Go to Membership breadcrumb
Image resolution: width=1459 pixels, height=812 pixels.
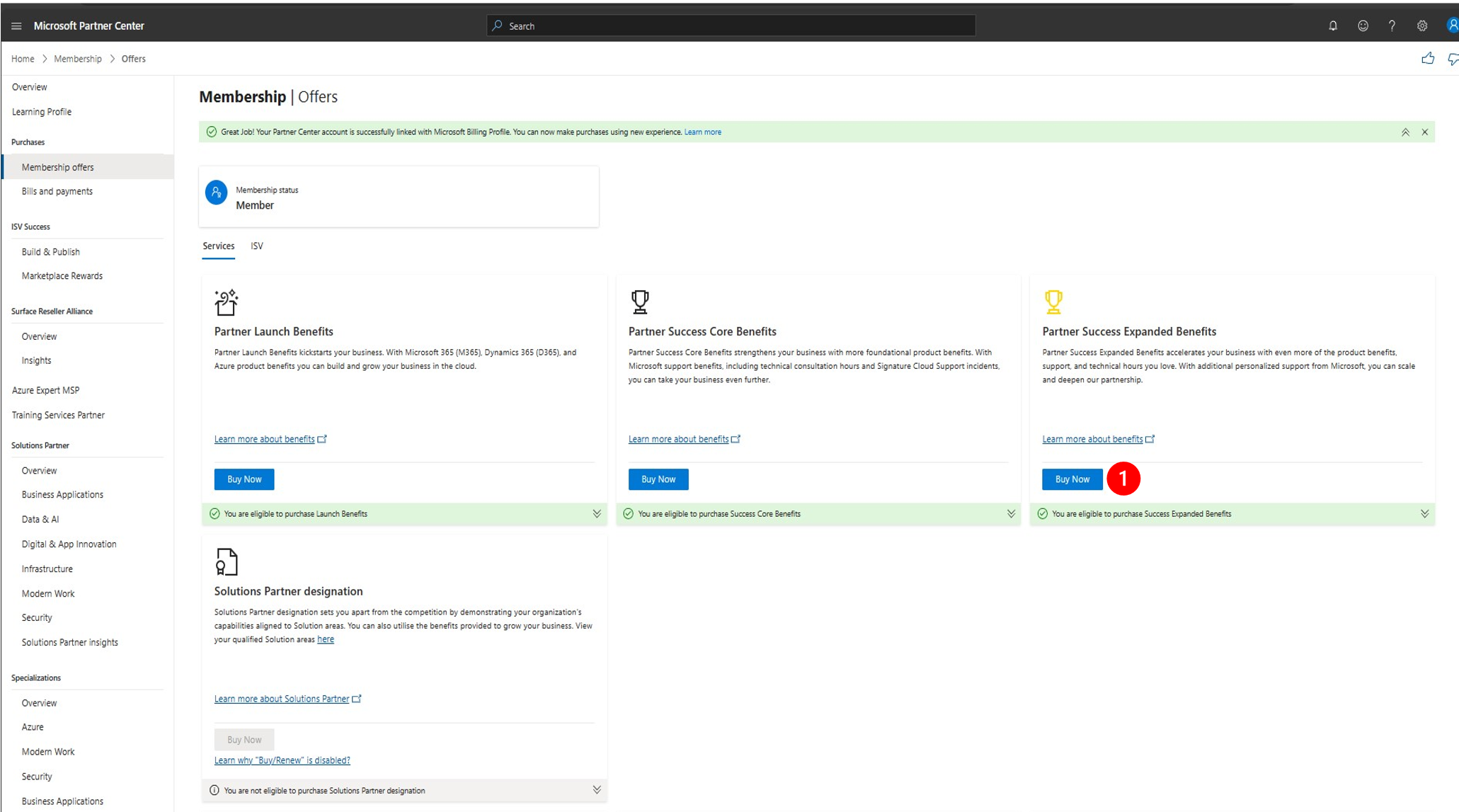point(78,59)
